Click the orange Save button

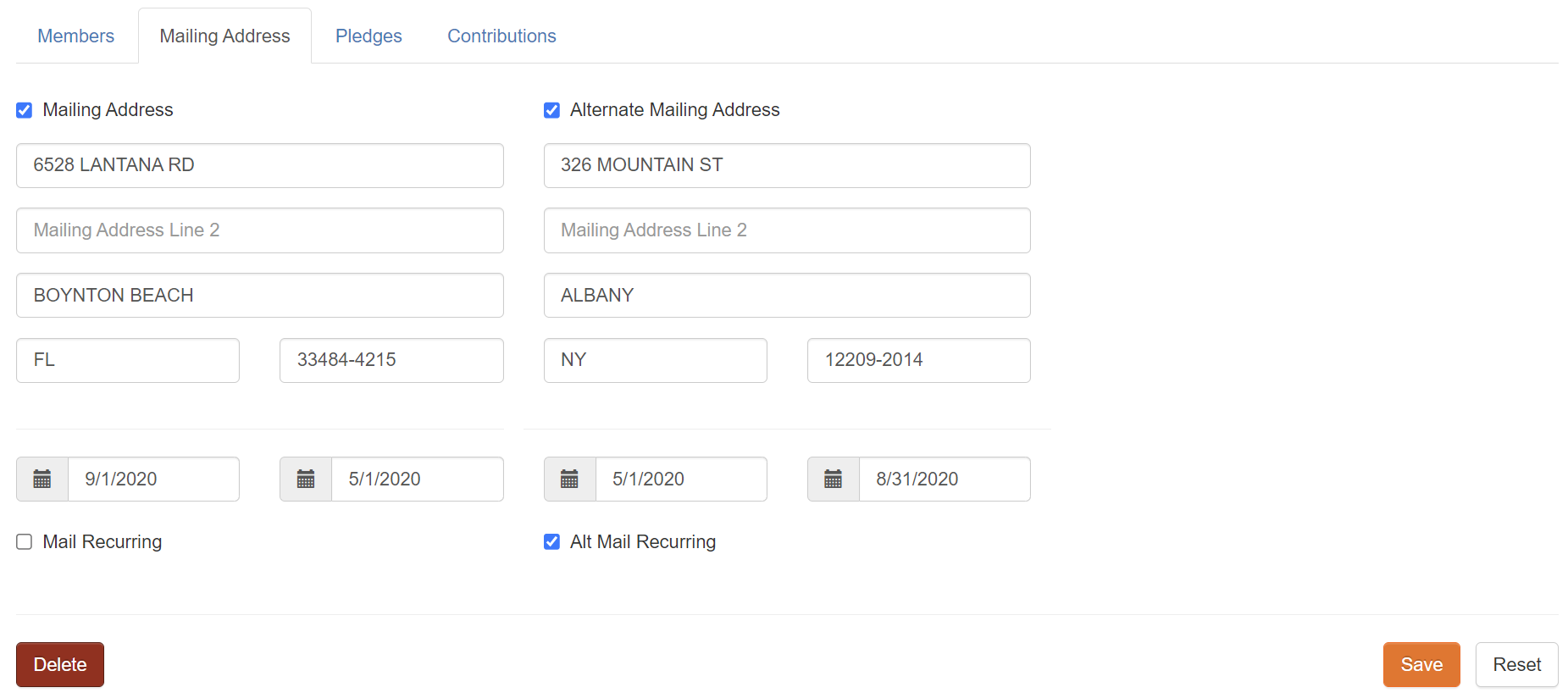click(x=1421, y=664)
